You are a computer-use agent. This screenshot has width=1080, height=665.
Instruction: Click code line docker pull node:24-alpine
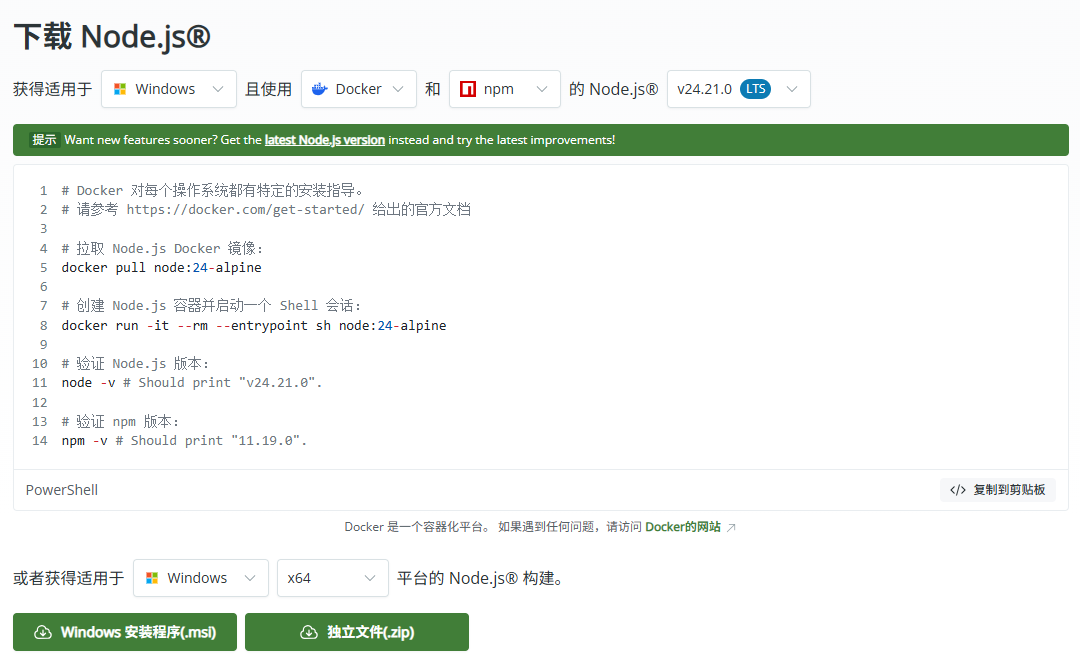[161, 267]
